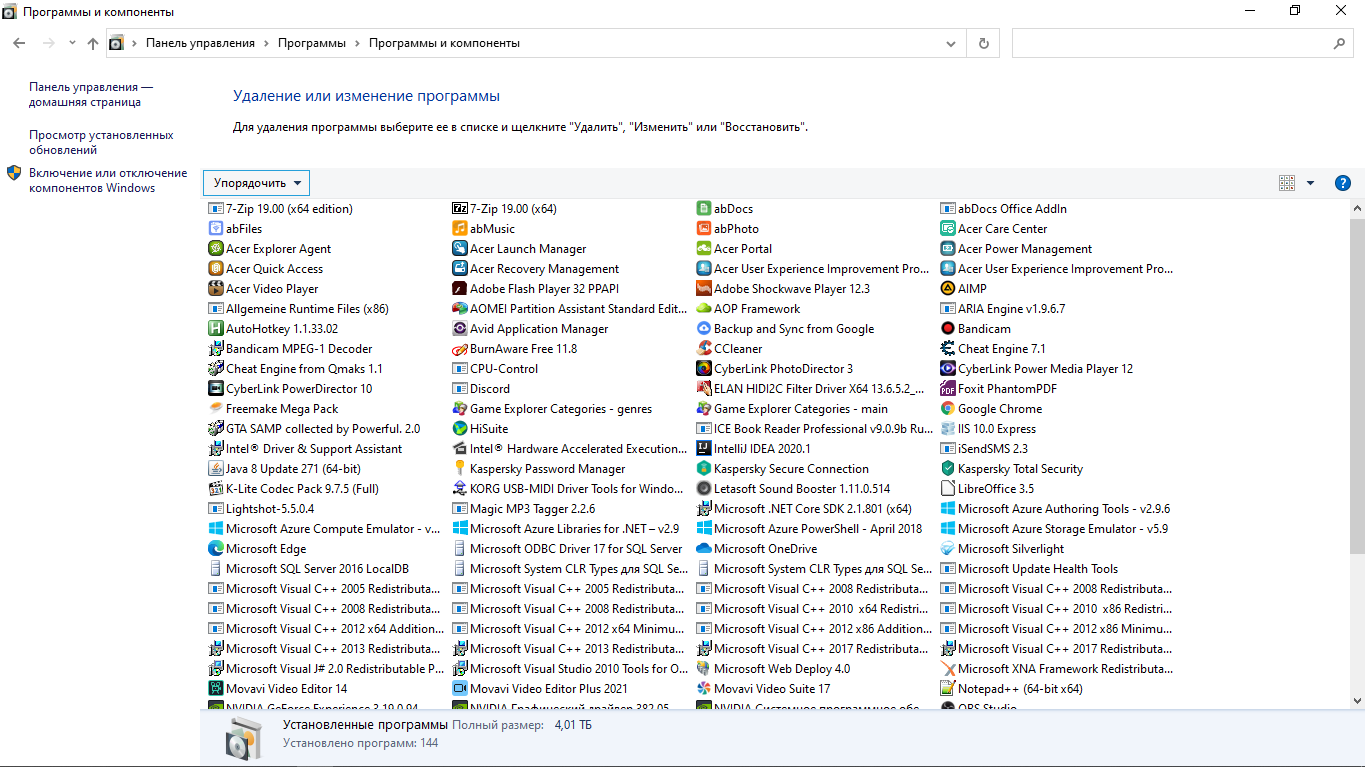The image size is (1365, 767).
Task: Click the Up one level arrow
Action: 93,43
